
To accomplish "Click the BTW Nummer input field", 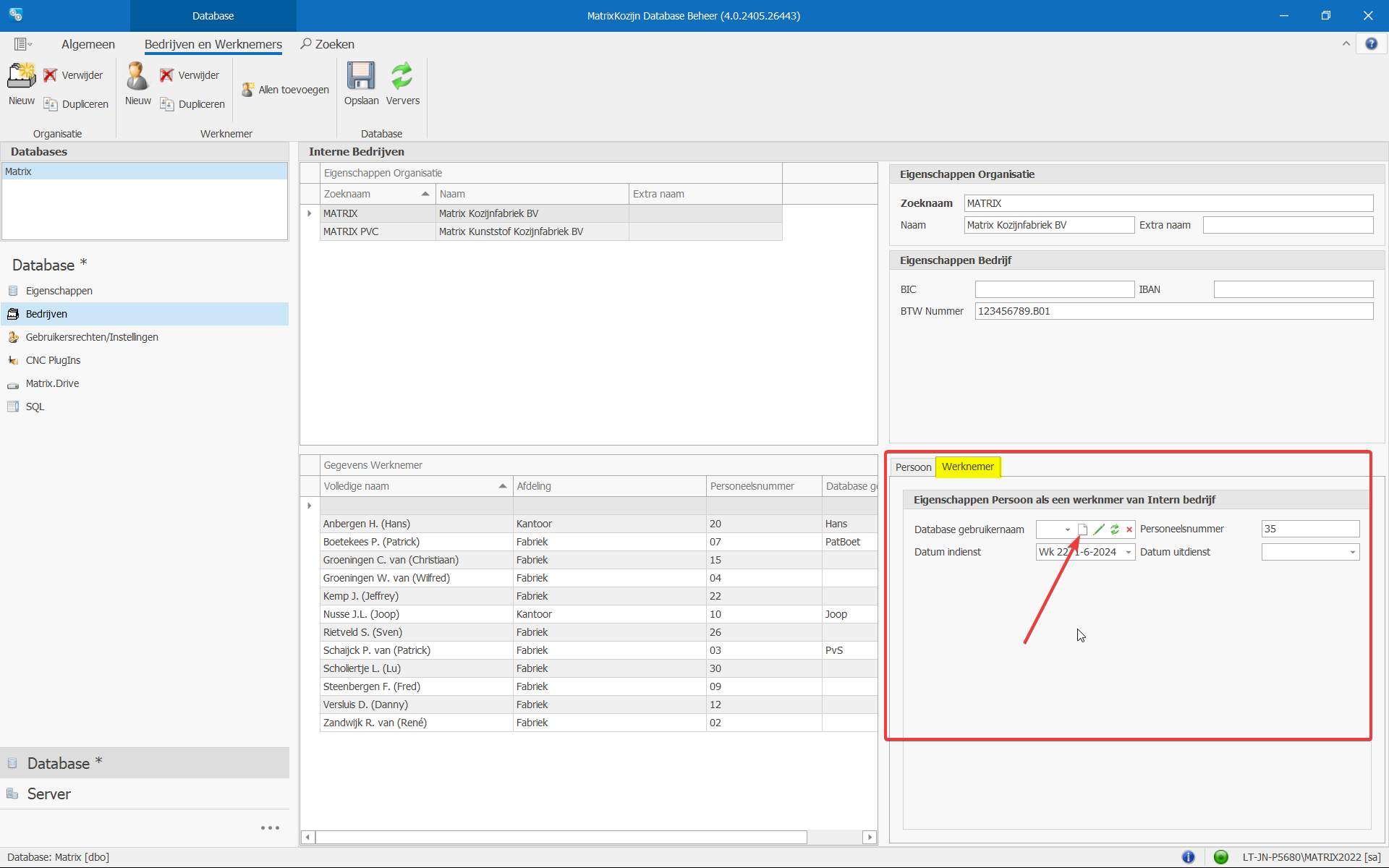I will (1173, 311).
